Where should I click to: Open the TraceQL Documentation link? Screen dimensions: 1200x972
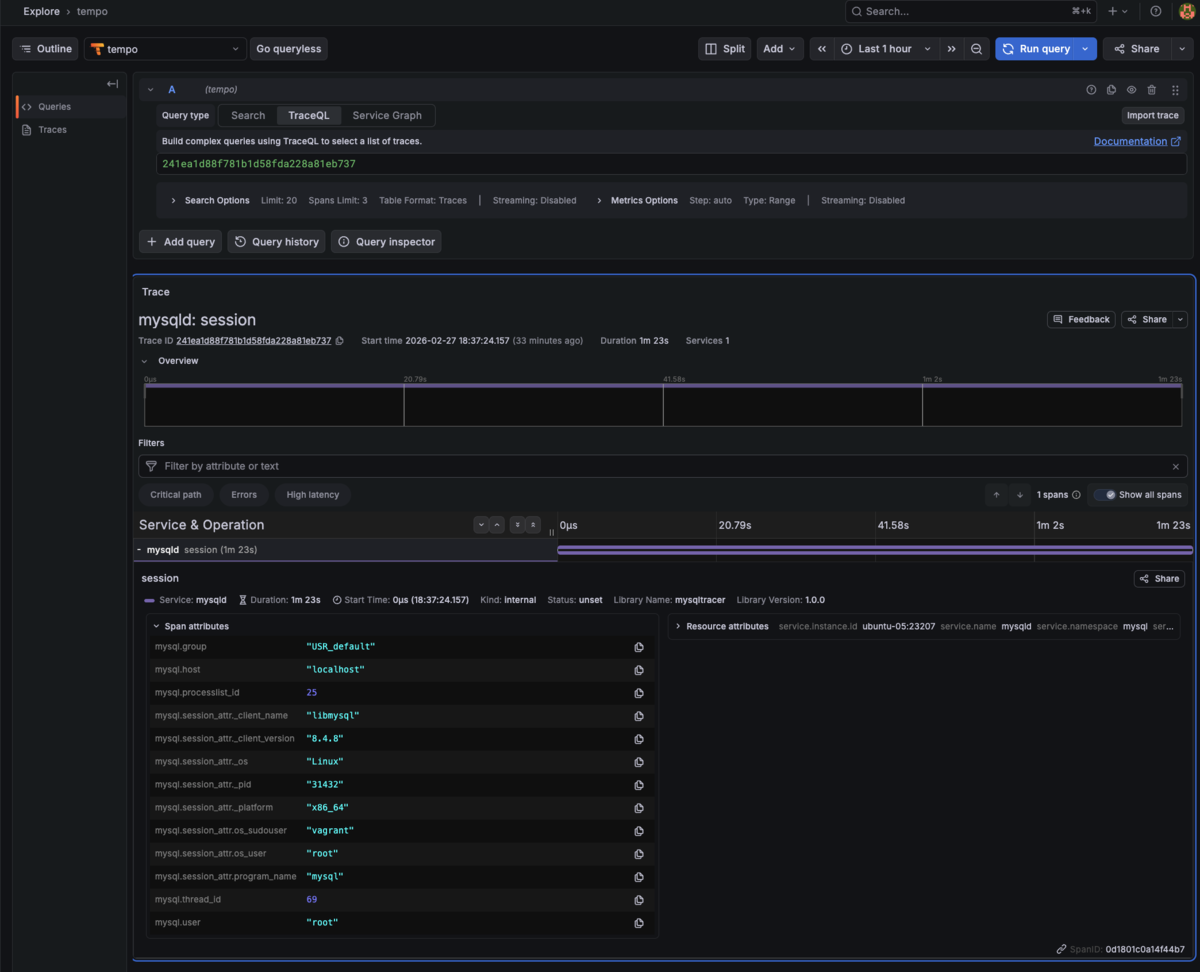click(x=1137, y=142)
